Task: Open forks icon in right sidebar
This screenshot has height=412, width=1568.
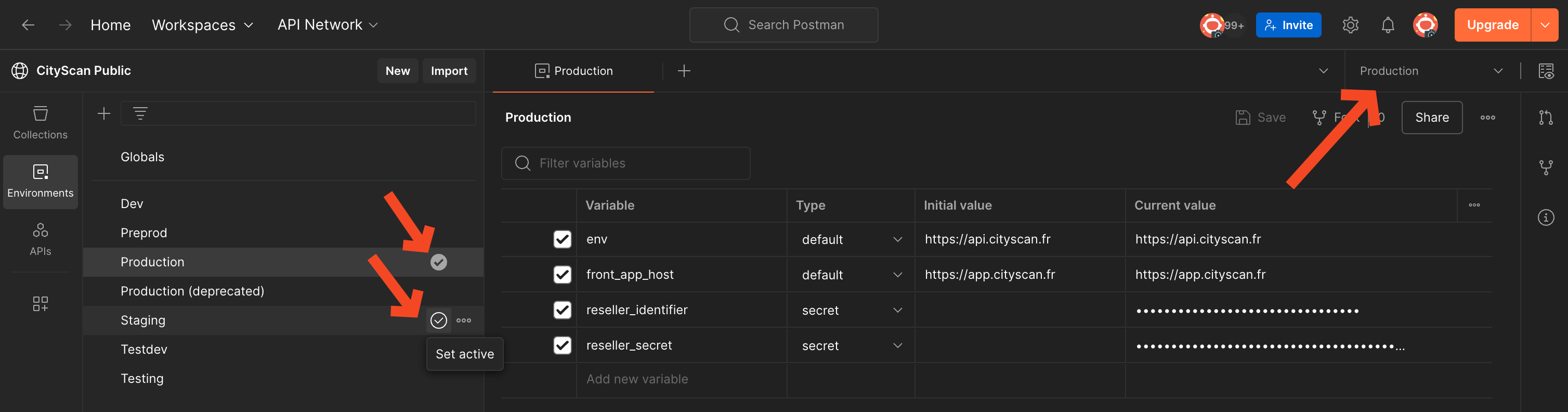Action: 1546,168
